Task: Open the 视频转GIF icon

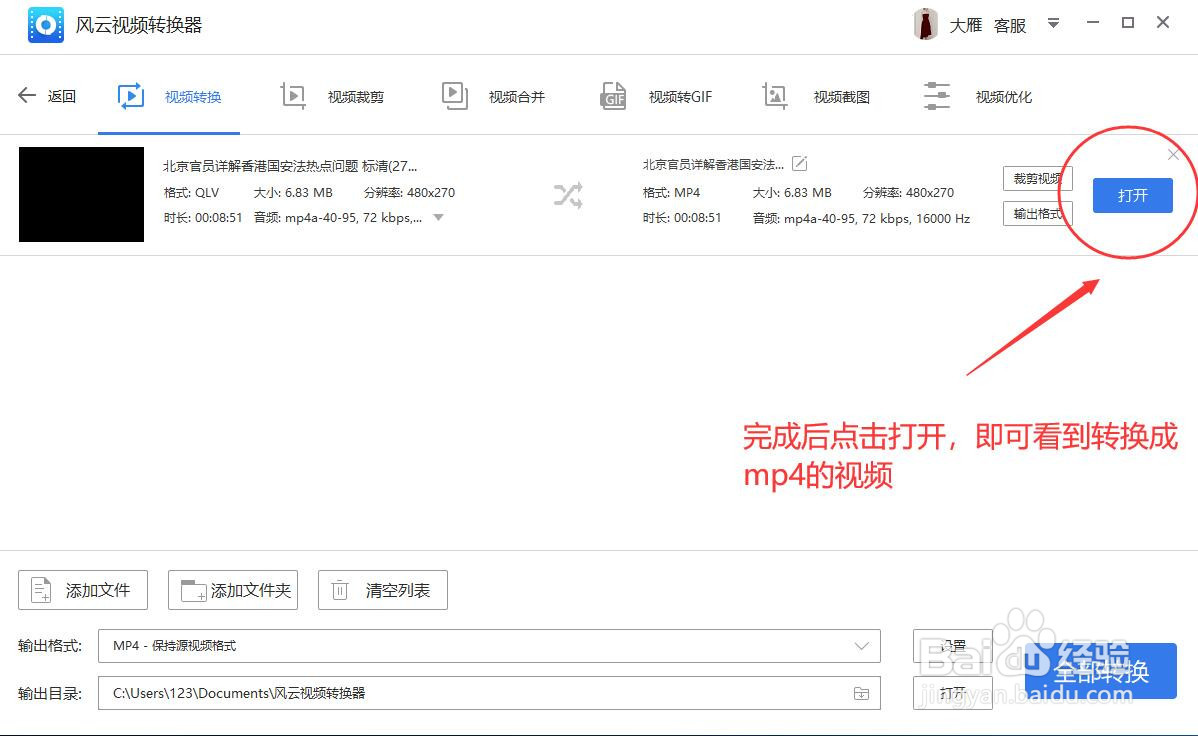Action: coord(614,96)
